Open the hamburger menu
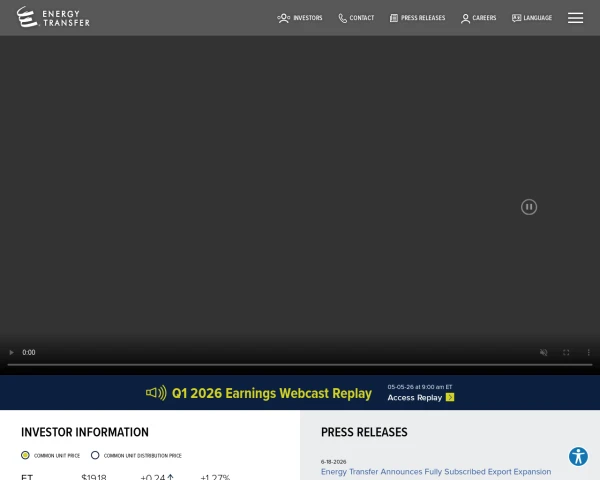The height and width of the screenshot is (480, 600). pos(575,18)
